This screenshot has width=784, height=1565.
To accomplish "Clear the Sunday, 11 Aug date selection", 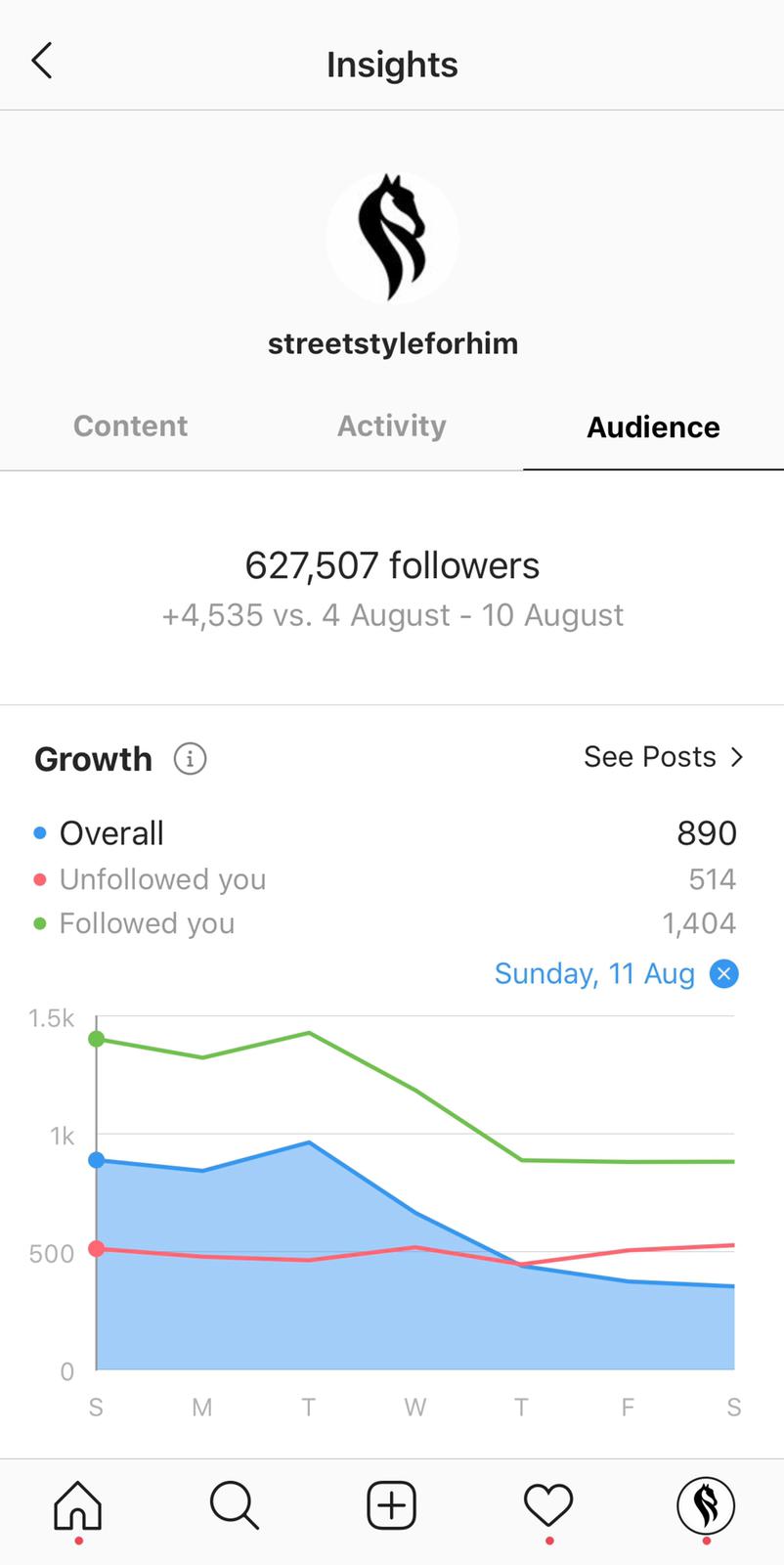I will pyautogui.click(x=723, y=973).
